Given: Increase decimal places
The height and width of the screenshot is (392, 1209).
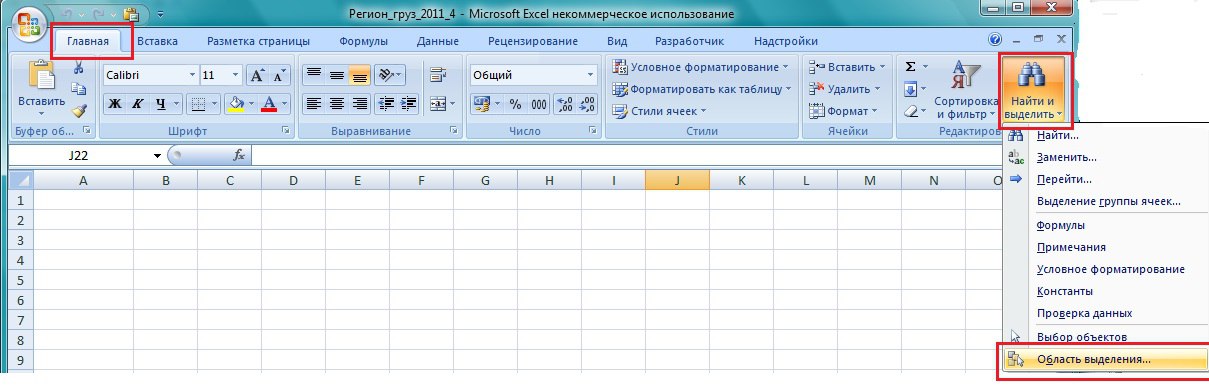Looking at the screenshot, I should click(564, 103).
